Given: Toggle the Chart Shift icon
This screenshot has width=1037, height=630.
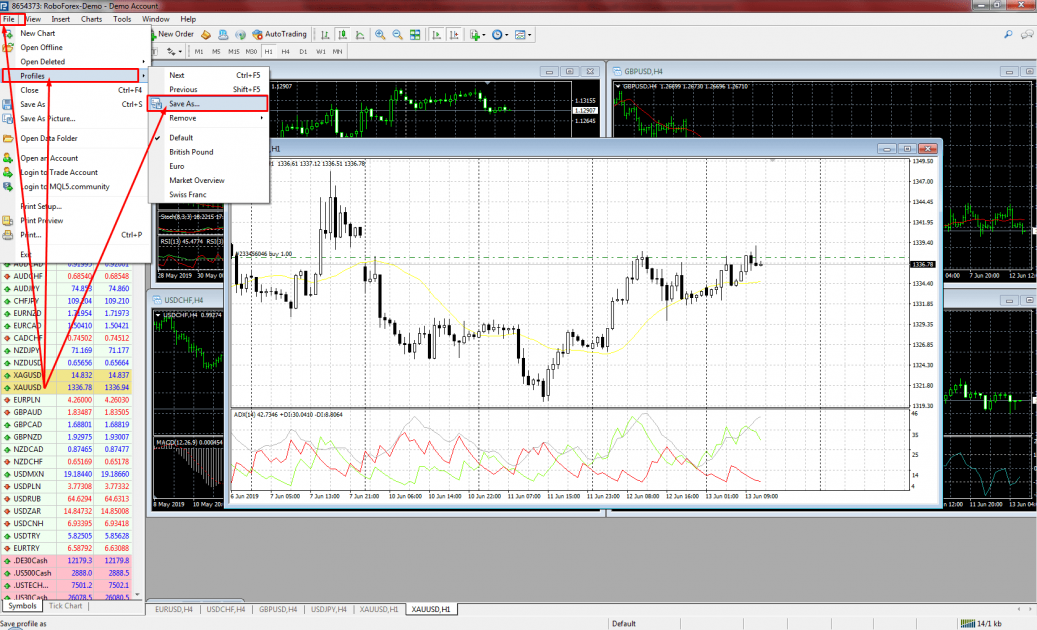Looking at the screenshot, I should (x=454, y=34).
